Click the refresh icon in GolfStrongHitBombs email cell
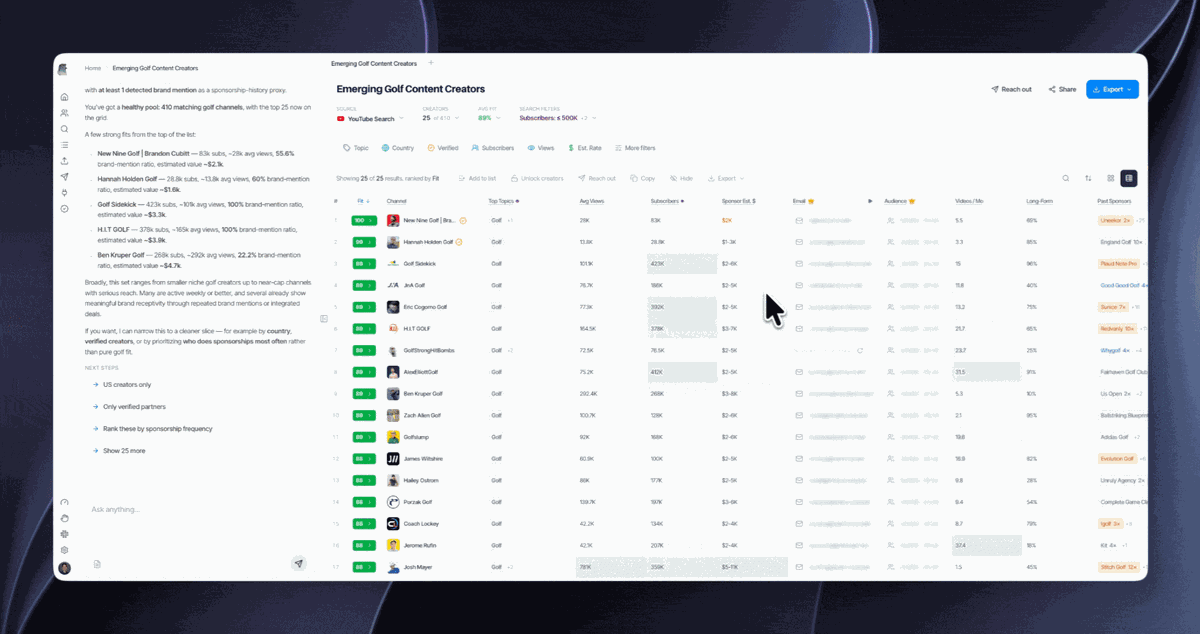 point(859,350)
